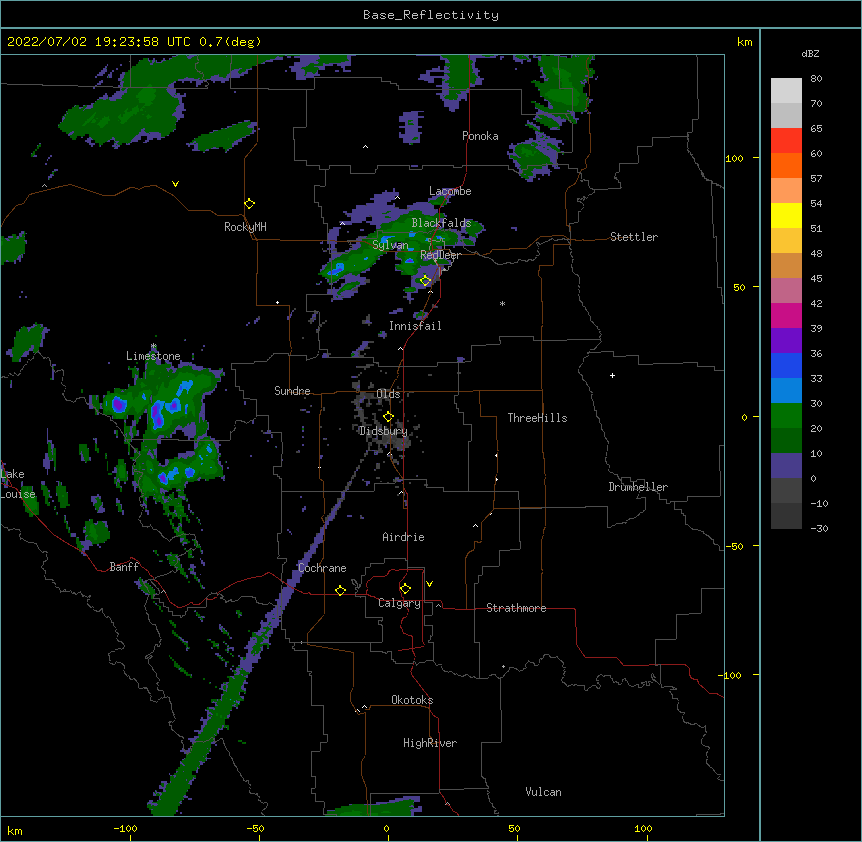Click the Olds town label
862x842 pixels.
pos(388,394)
